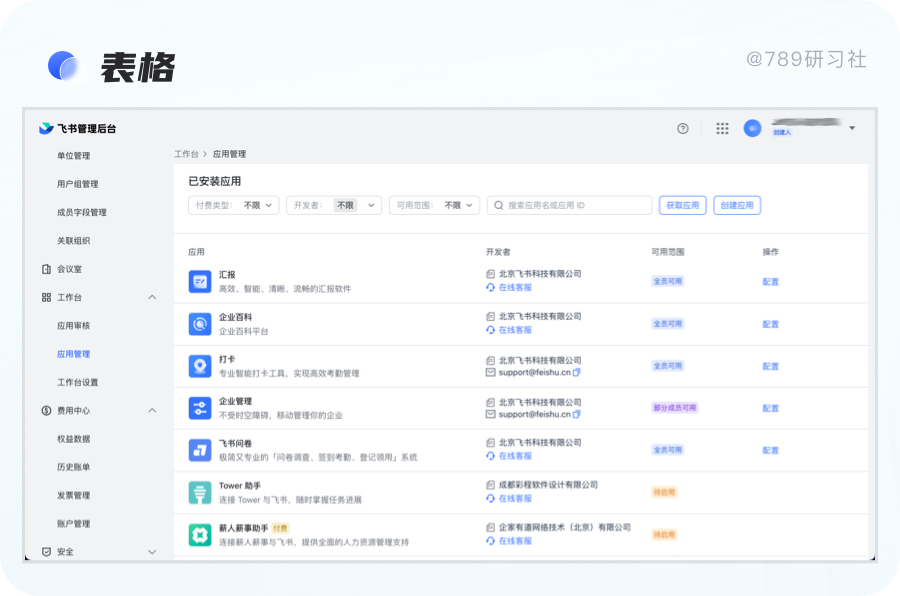
Task: Collapse the 费用中心 sidebar section
Action: pyautogui.click(x=152, y=411)
